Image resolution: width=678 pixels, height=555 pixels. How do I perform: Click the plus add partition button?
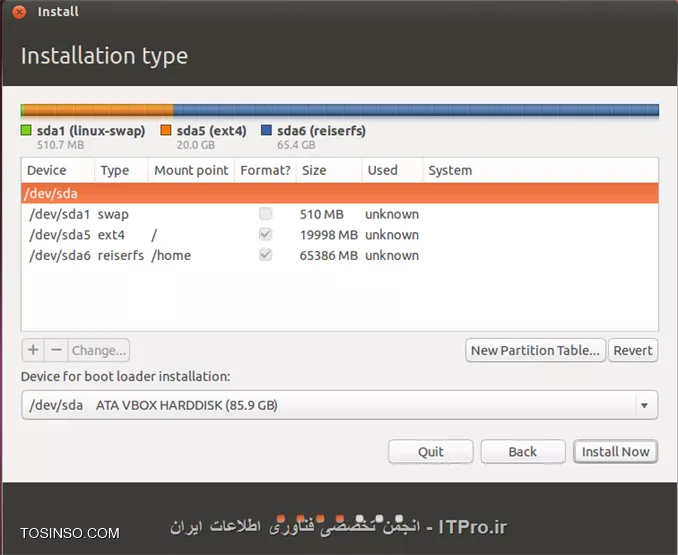pos(33,350)
